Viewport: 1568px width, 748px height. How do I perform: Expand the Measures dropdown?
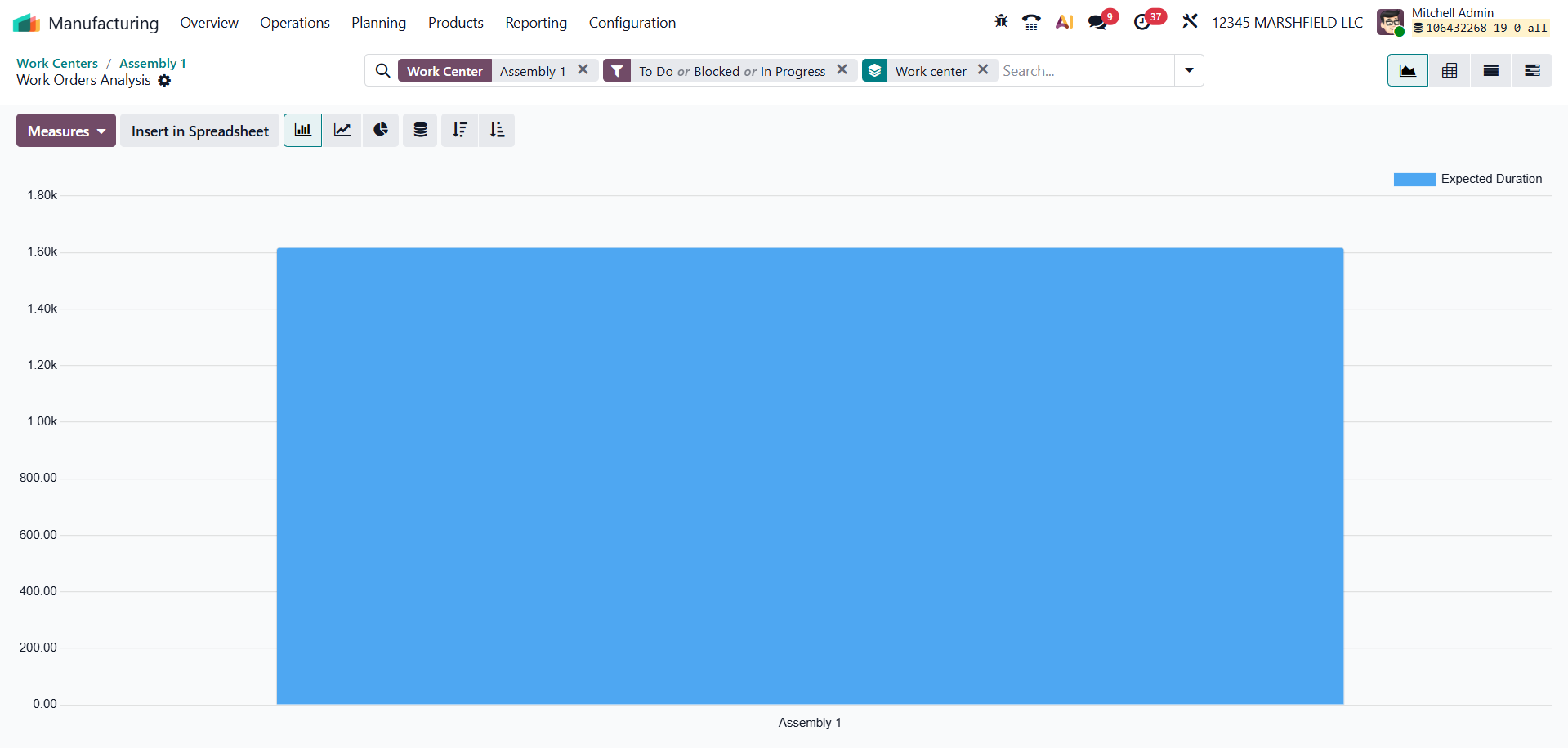[66, 131]
